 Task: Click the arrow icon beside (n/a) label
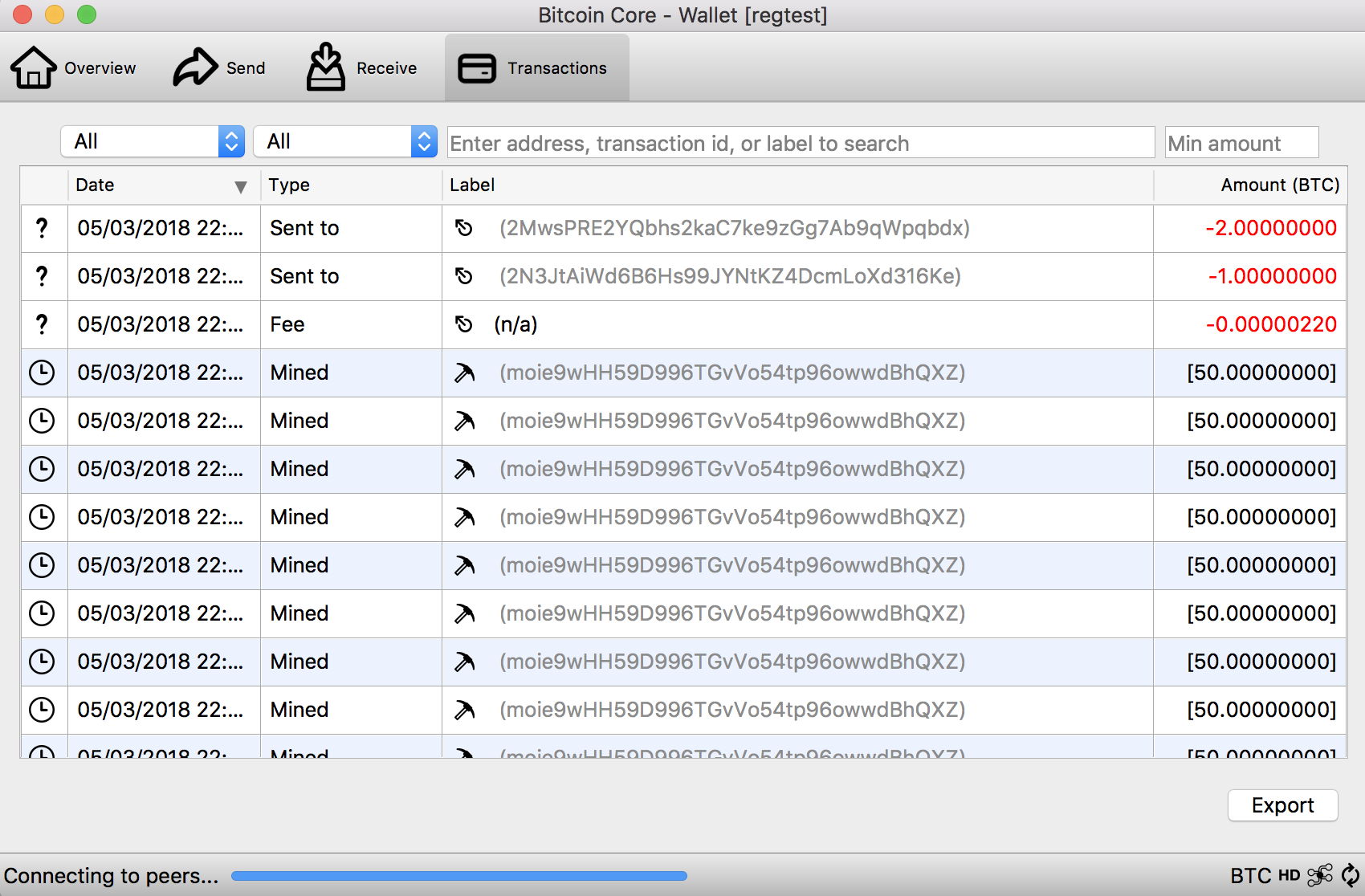[464, 324]
